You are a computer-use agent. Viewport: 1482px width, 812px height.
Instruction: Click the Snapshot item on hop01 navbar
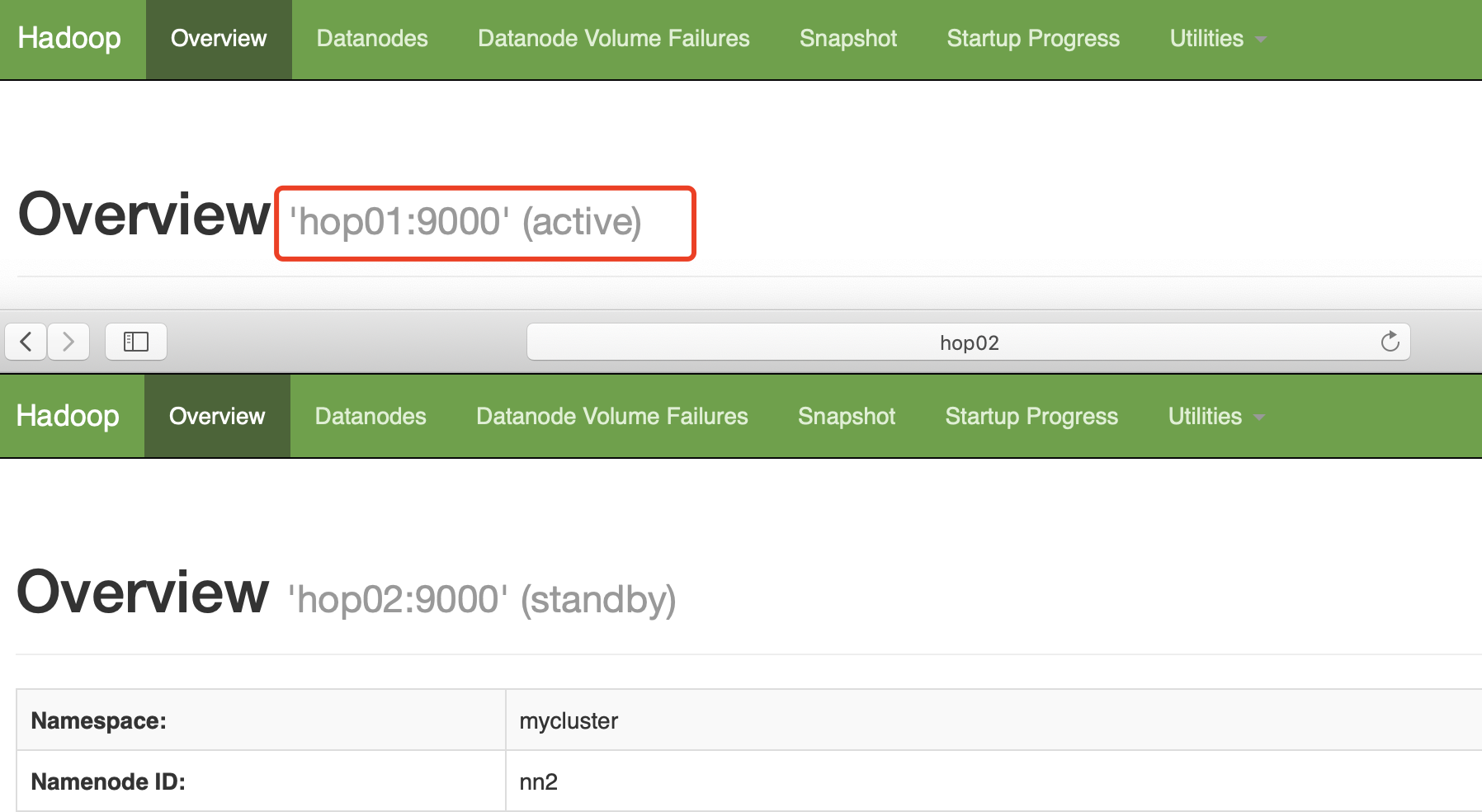[x=847, y=38]
